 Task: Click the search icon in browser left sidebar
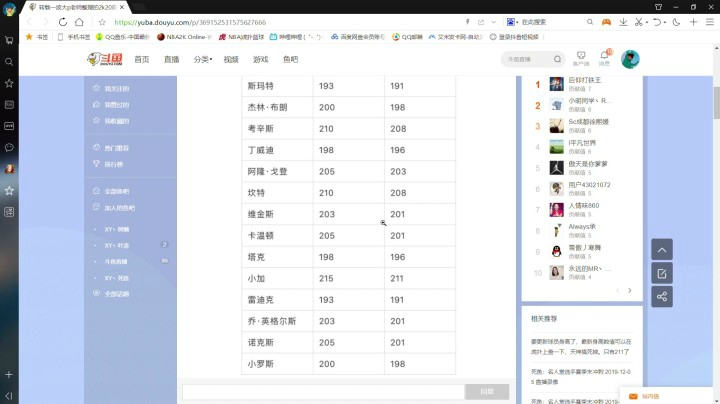[9, 62]
